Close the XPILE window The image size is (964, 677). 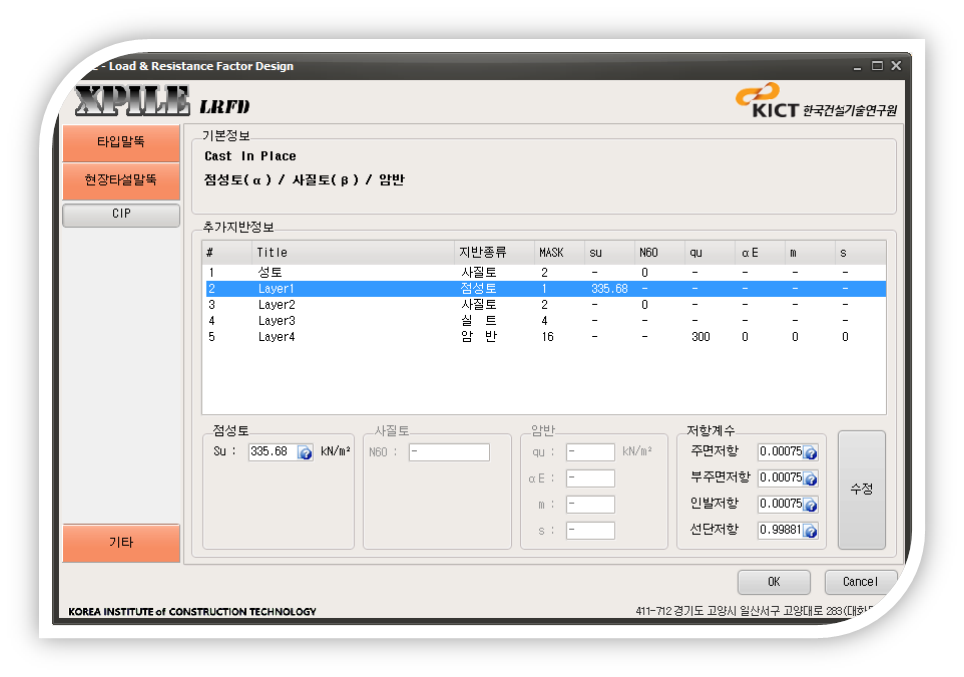896,65
